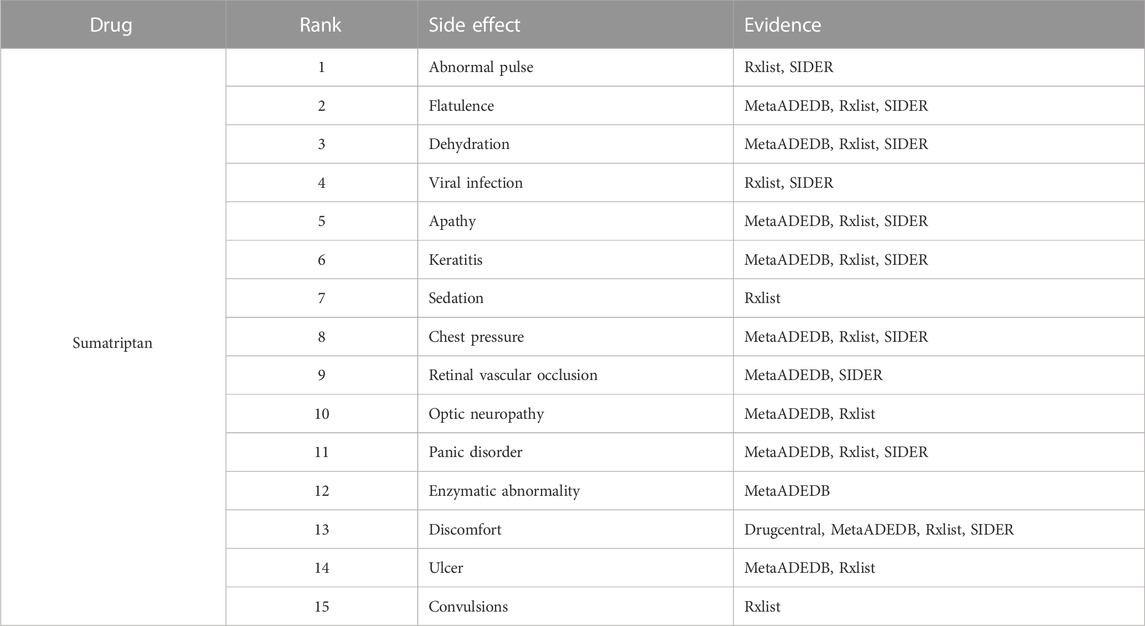Select the Convulsions row entry
Viewport: 1145px width, 626px height.
[468, 606]
